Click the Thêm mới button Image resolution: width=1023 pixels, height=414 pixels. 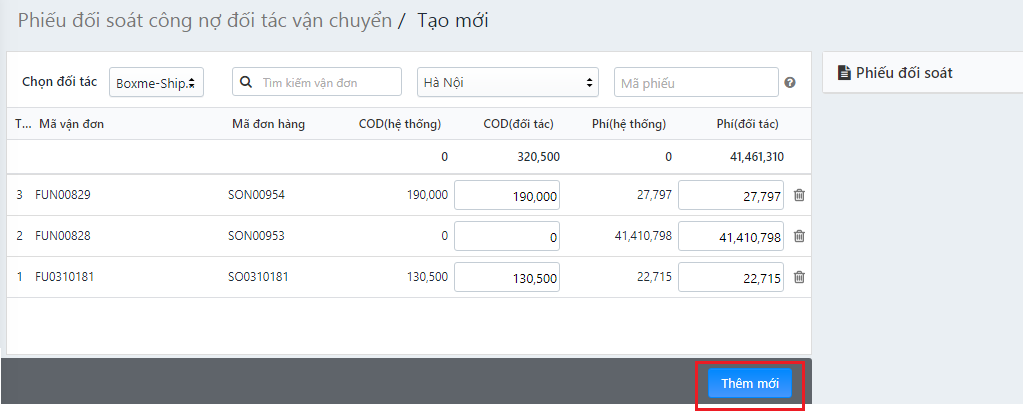(750, 384)
